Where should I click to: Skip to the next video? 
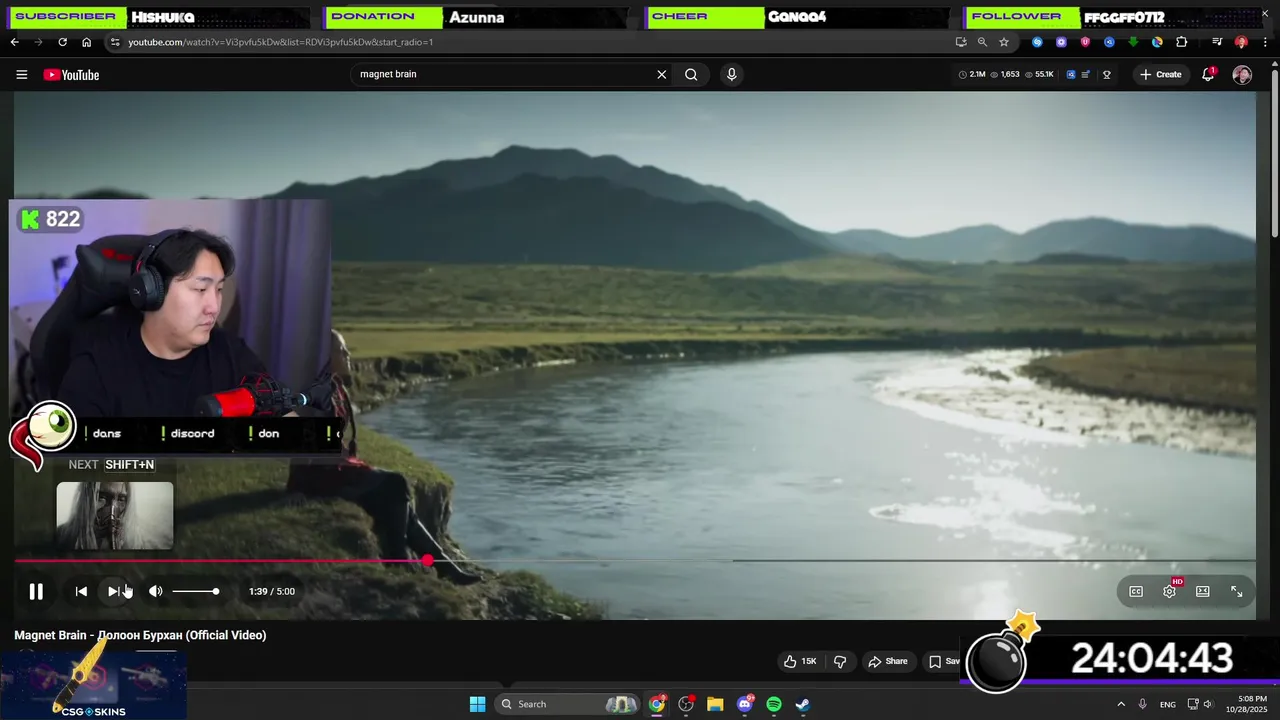114,591
